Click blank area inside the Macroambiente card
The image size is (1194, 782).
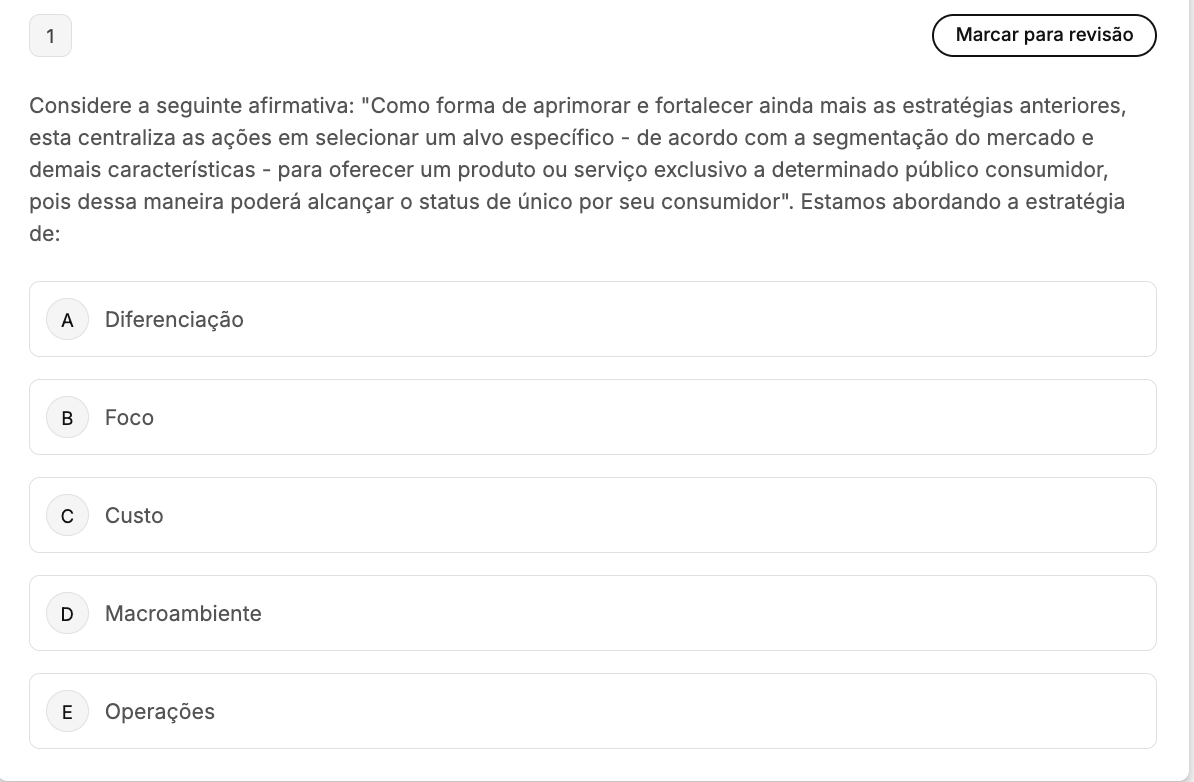pos(685,614)
